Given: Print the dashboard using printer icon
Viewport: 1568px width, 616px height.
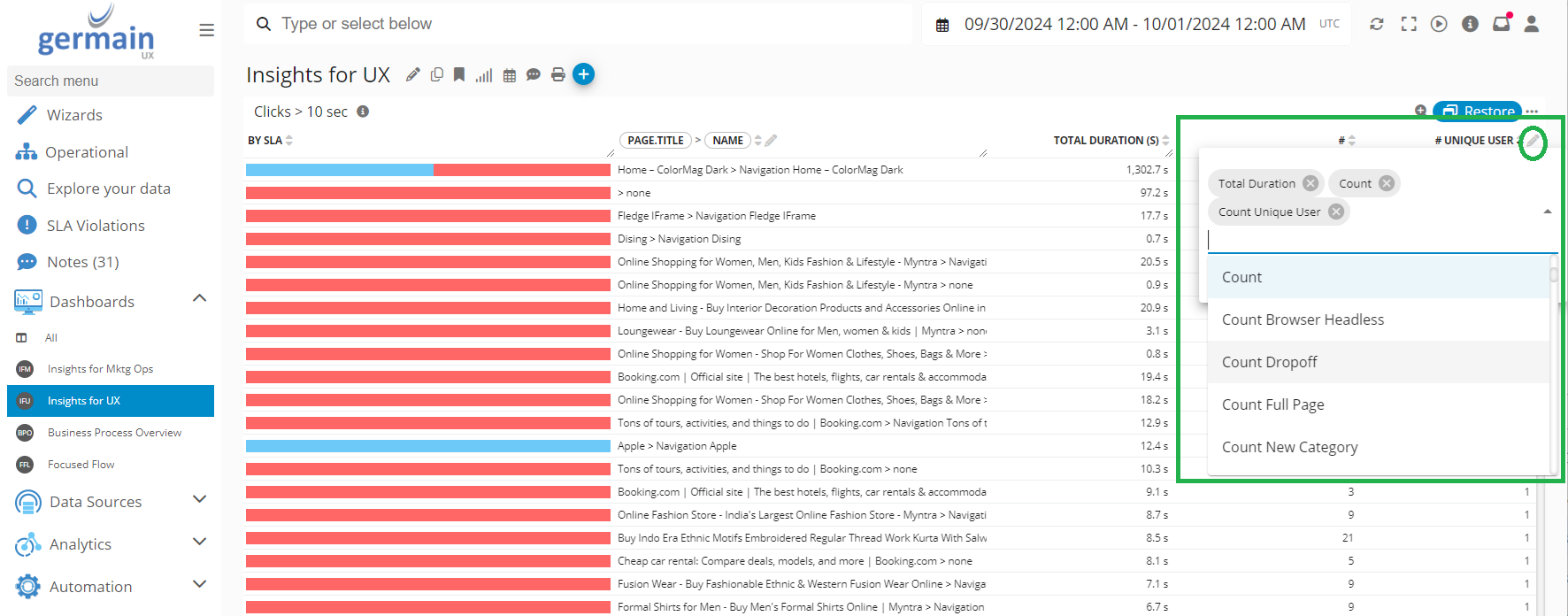Looking at the screenshot, I should point(557,75).
